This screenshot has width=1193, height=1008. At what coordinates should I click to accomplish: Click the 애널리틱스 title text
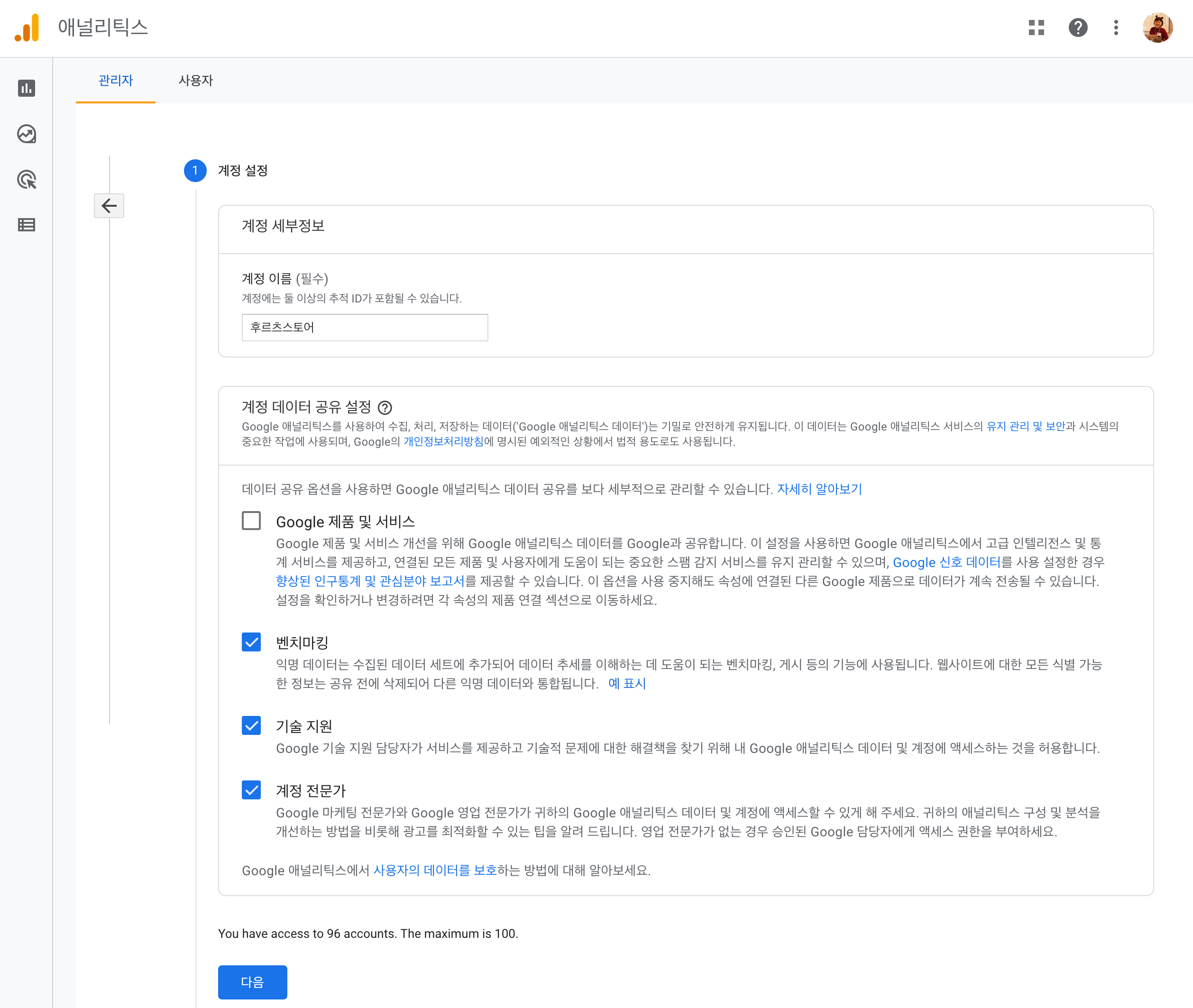[103, 27]
